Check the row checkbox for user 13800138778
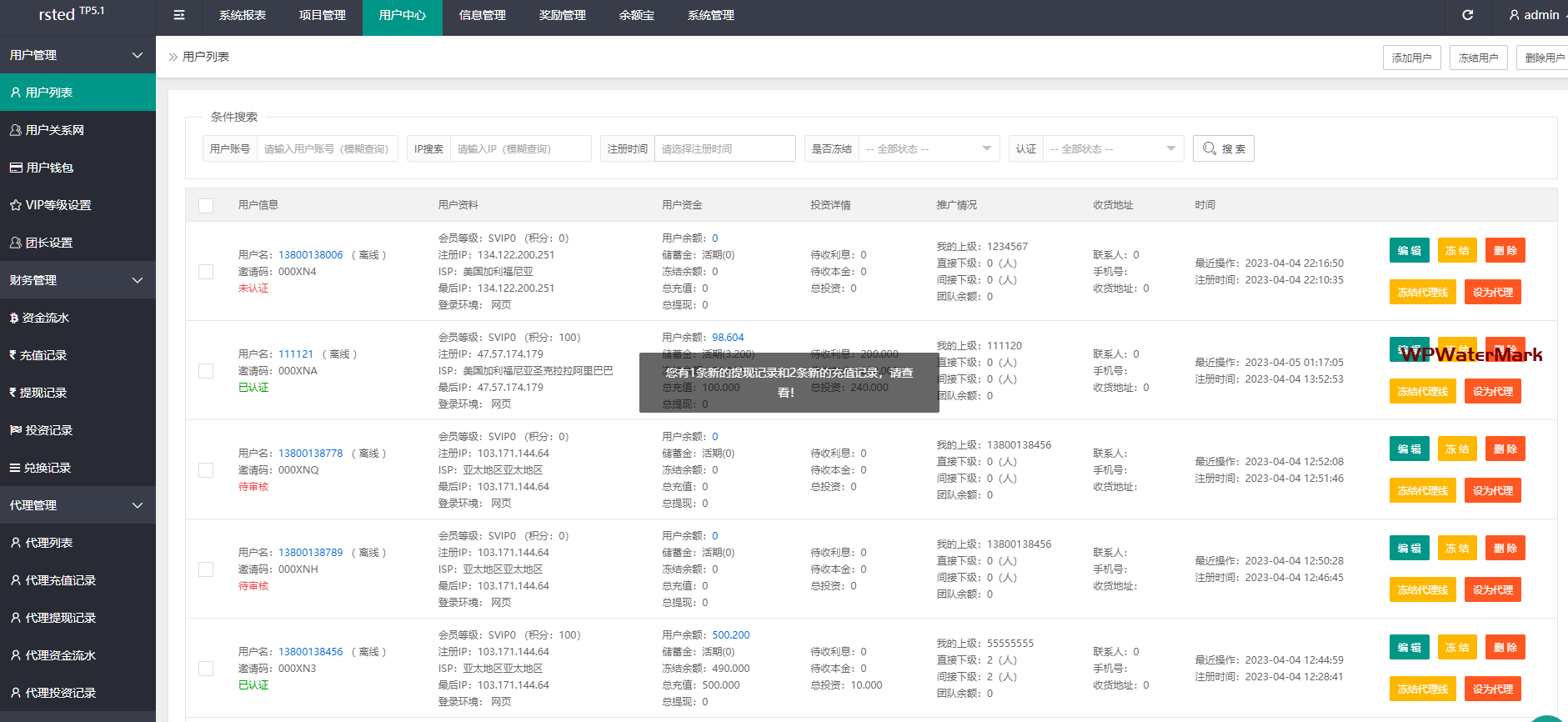Image resolution: width=1568 pixels, height=722 pixels. [206, 470]
